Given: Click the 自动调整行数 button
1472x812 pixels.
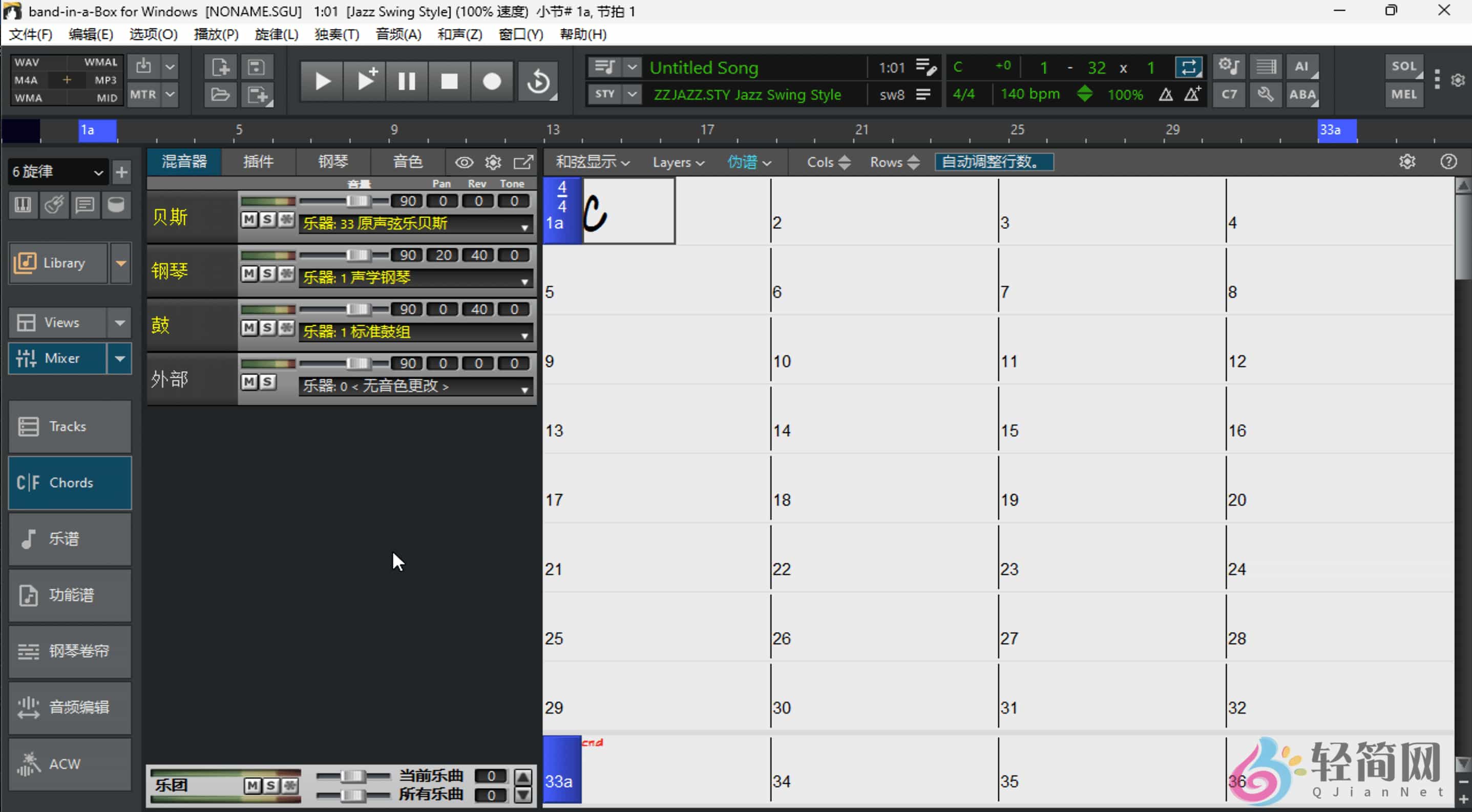Looking at the screenshot, I should pos(994,162).
